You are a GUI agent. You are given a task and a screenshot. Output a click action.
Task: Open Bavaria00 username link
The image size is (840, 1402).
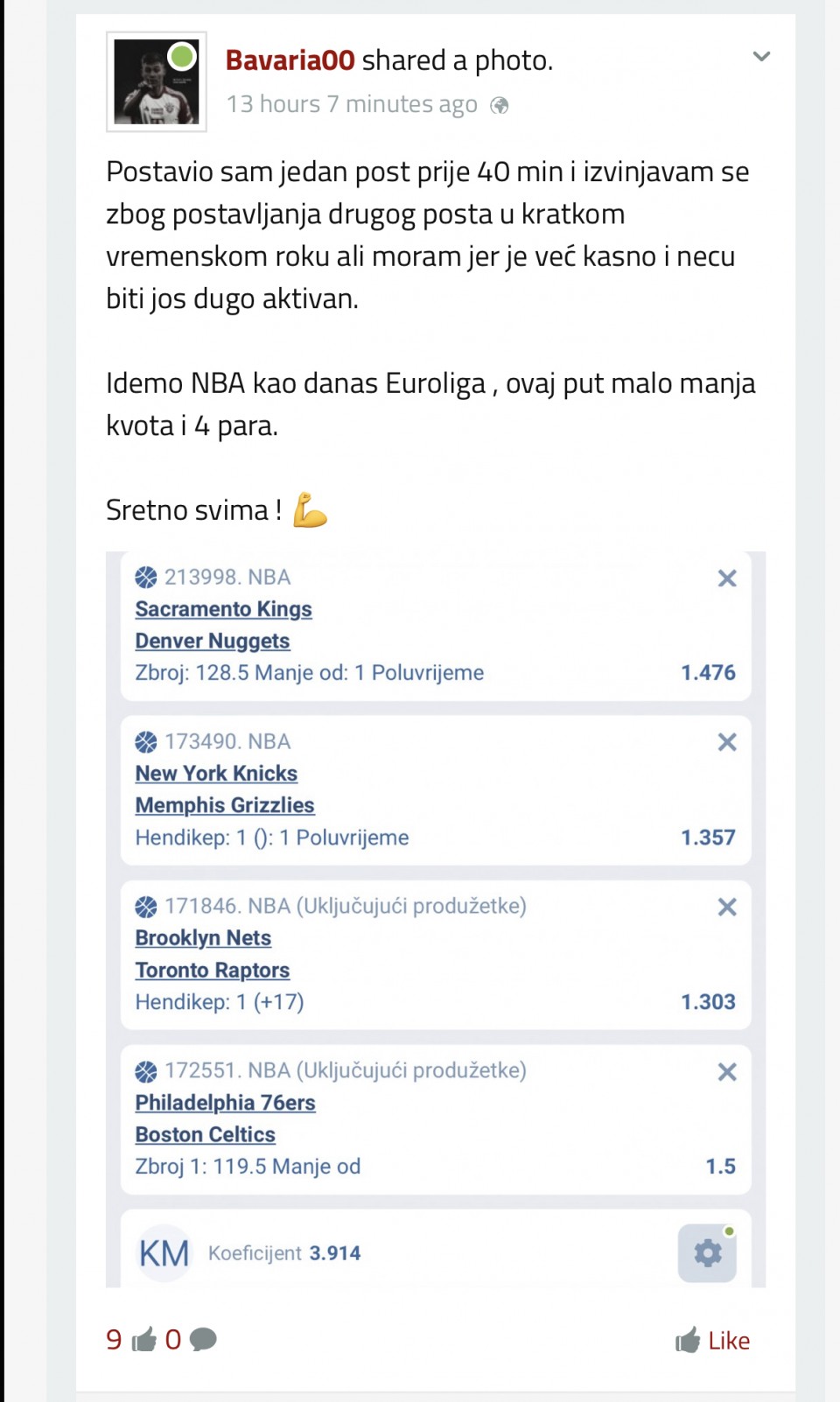click(x=290, y=60)
